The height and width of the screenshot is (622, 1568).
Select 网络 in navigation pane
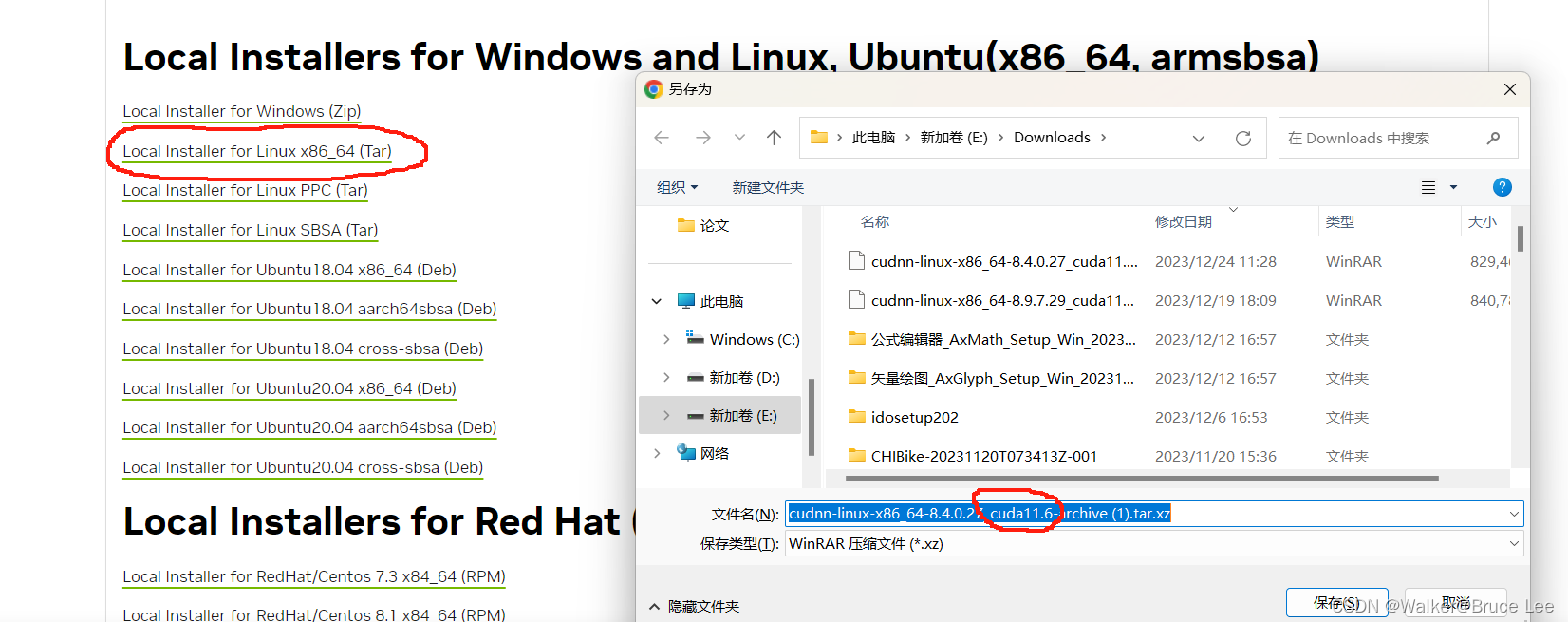point(714,453)
